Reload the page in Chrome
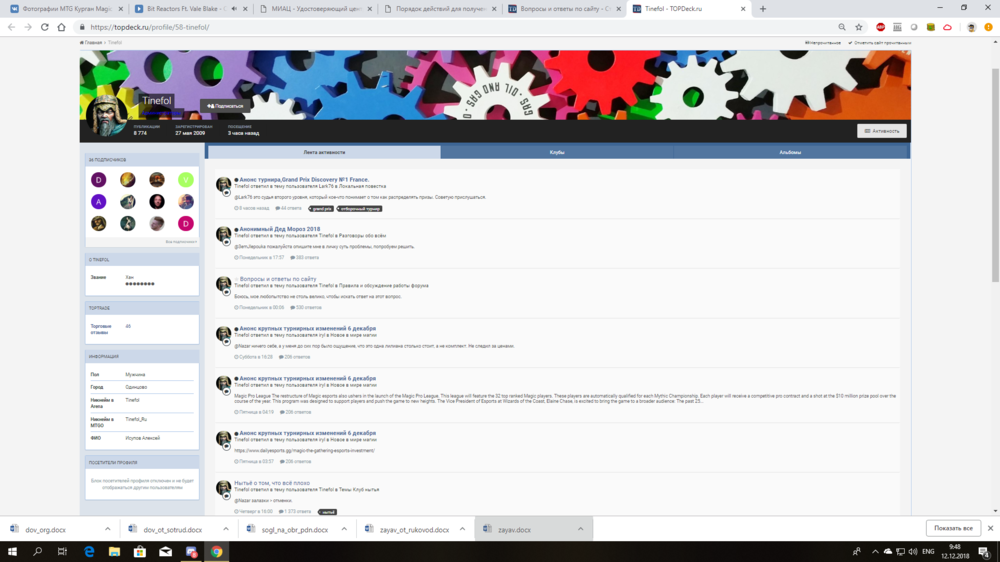Image resolution: width=1000 pixels, height=562 pixels. (x=45, y=27)
